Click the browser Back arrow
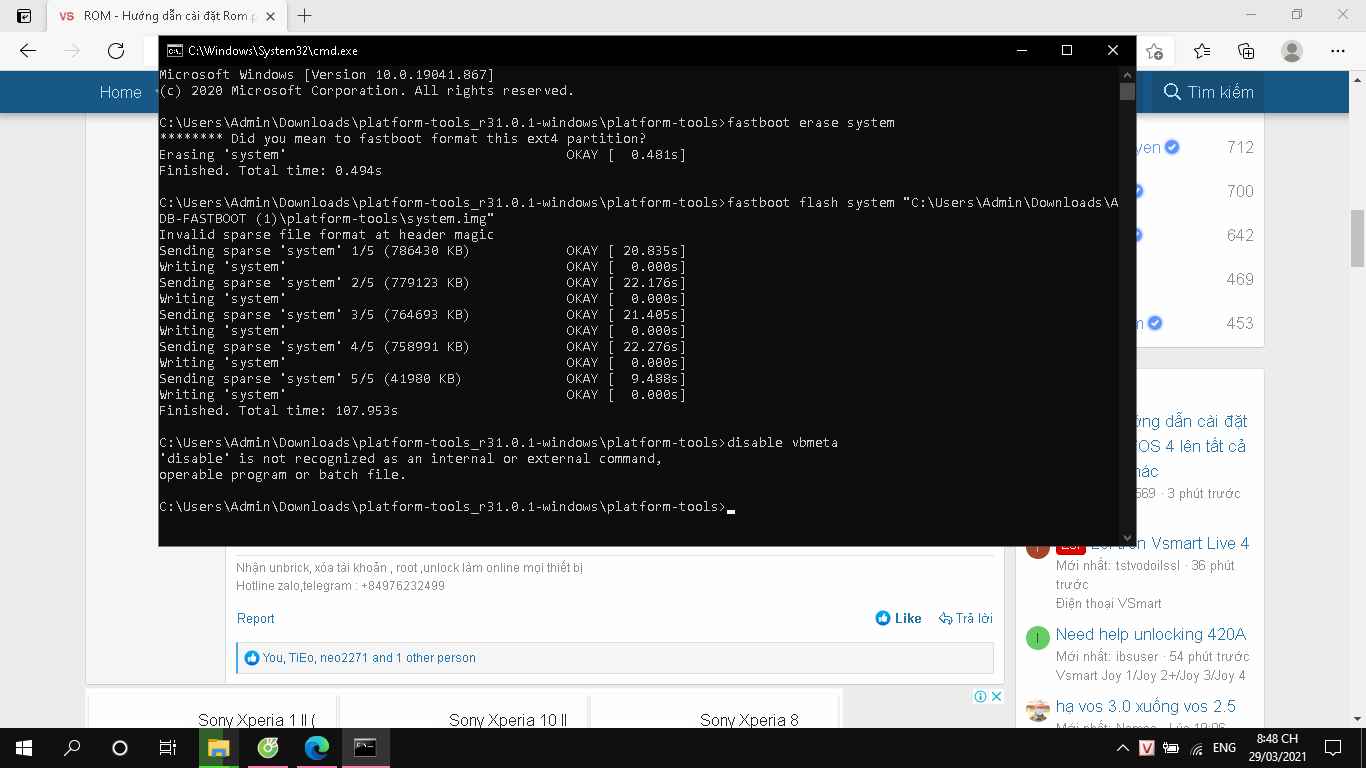1366x768 pixels. pos(28,51)
